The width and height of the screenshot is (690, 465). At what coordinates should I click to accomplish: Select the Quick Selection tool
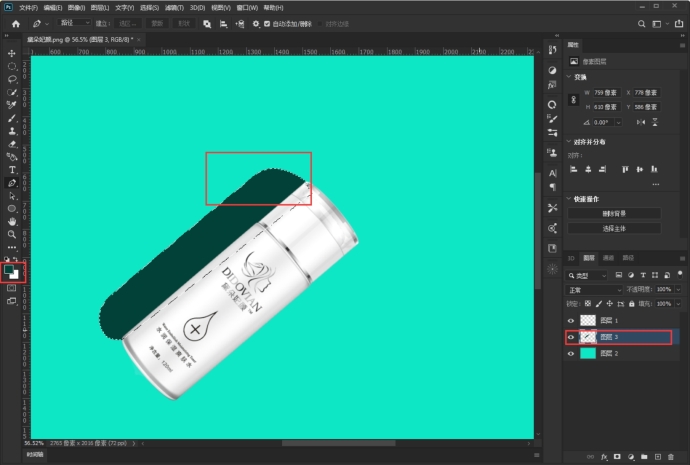(12, 92)
